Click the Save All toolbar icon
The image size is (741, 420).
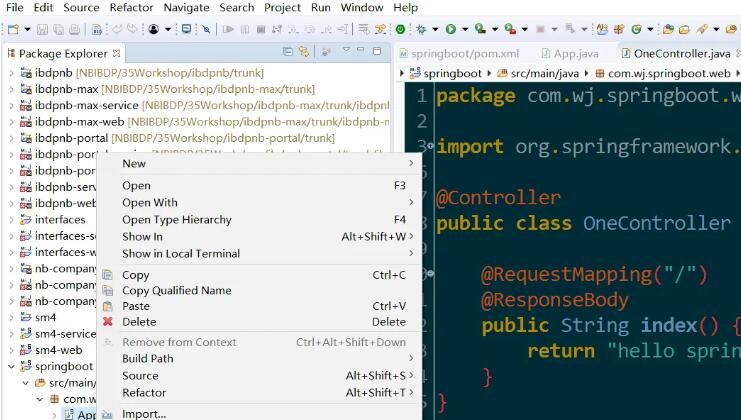(x=59, y=29)
